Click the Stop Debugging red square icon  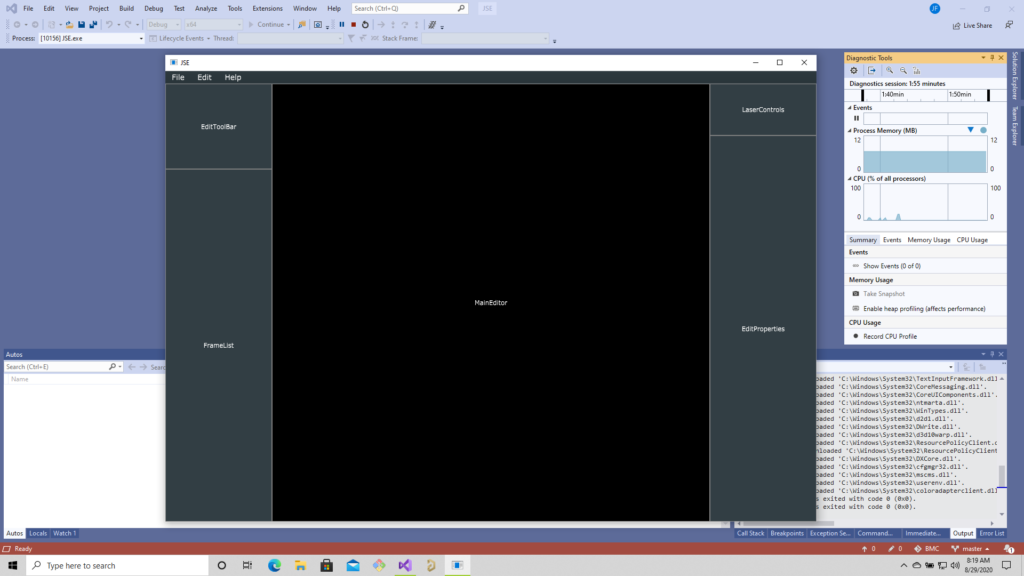pos(353,24)
